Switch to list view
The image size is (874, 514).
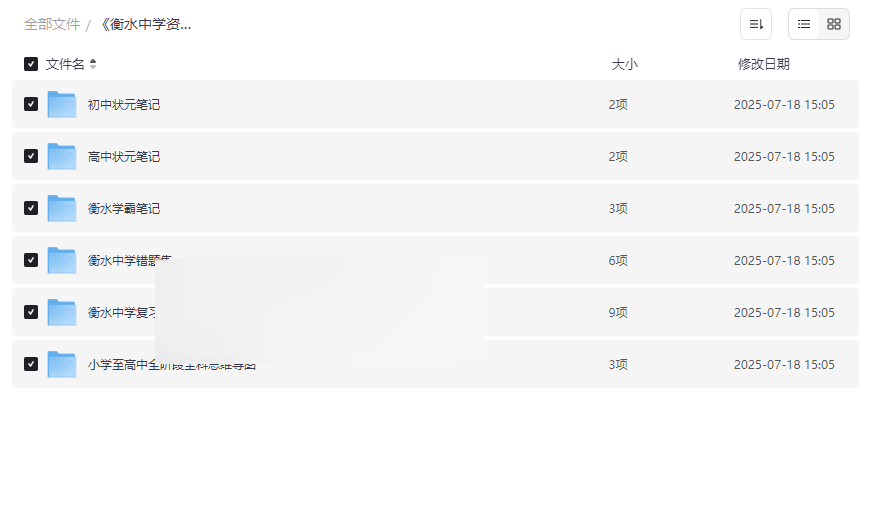(804, 24)
